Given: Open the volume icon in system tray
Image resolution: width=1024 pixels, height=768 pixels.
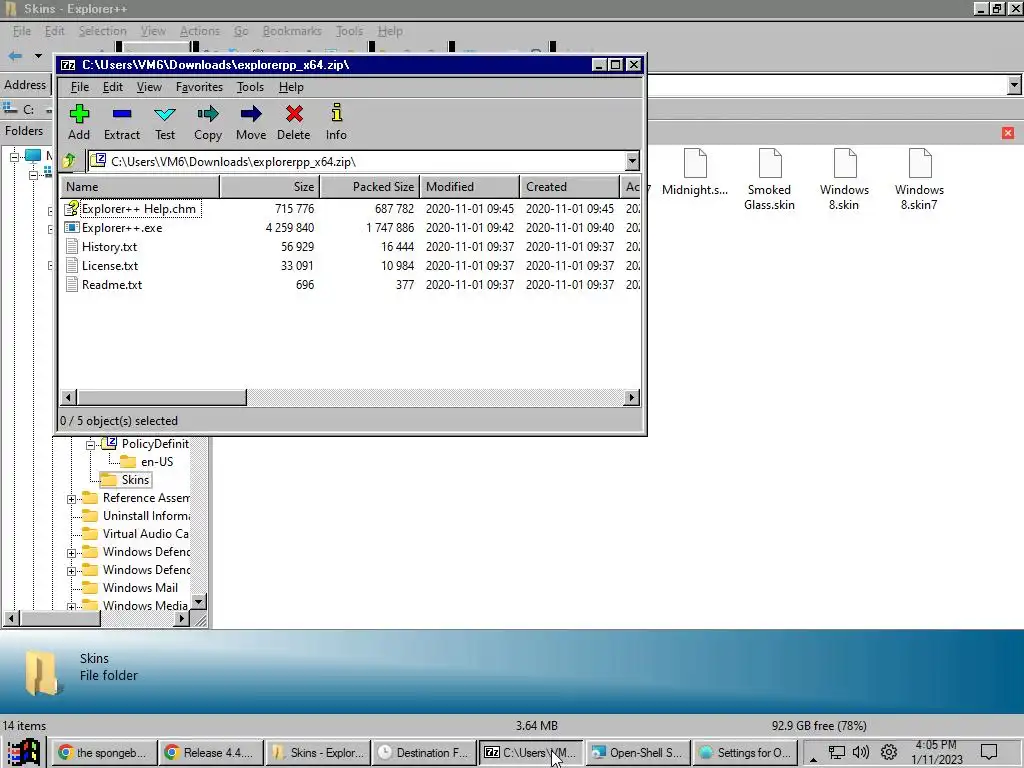Looking at the screenshot, I should [861, 752].
